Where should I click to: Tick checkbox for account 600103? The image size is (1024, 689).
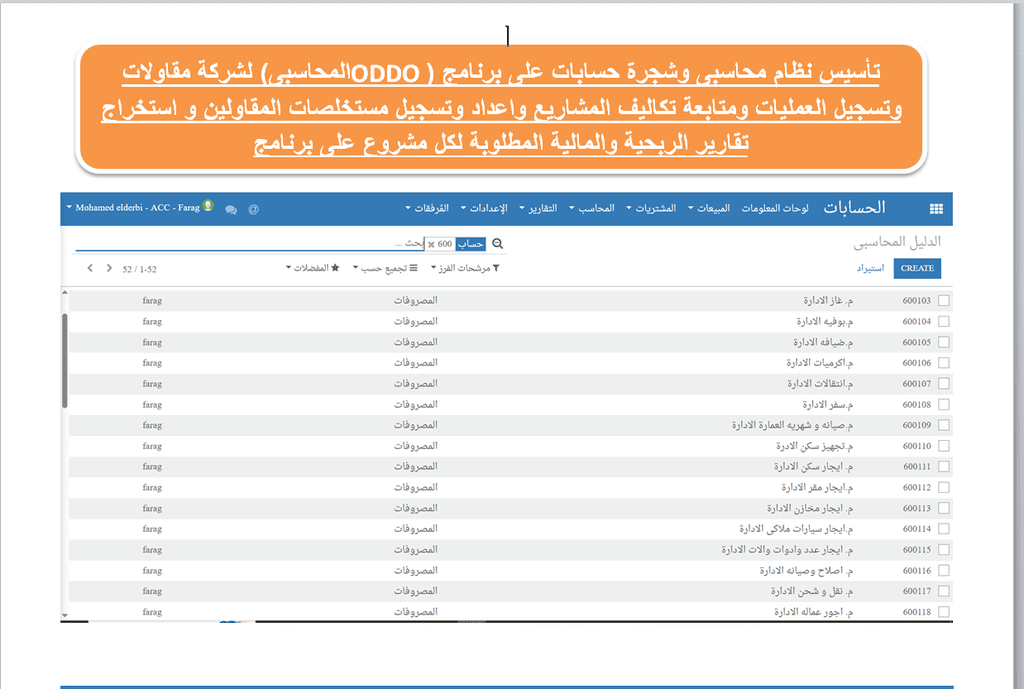[x=944, y=300]
